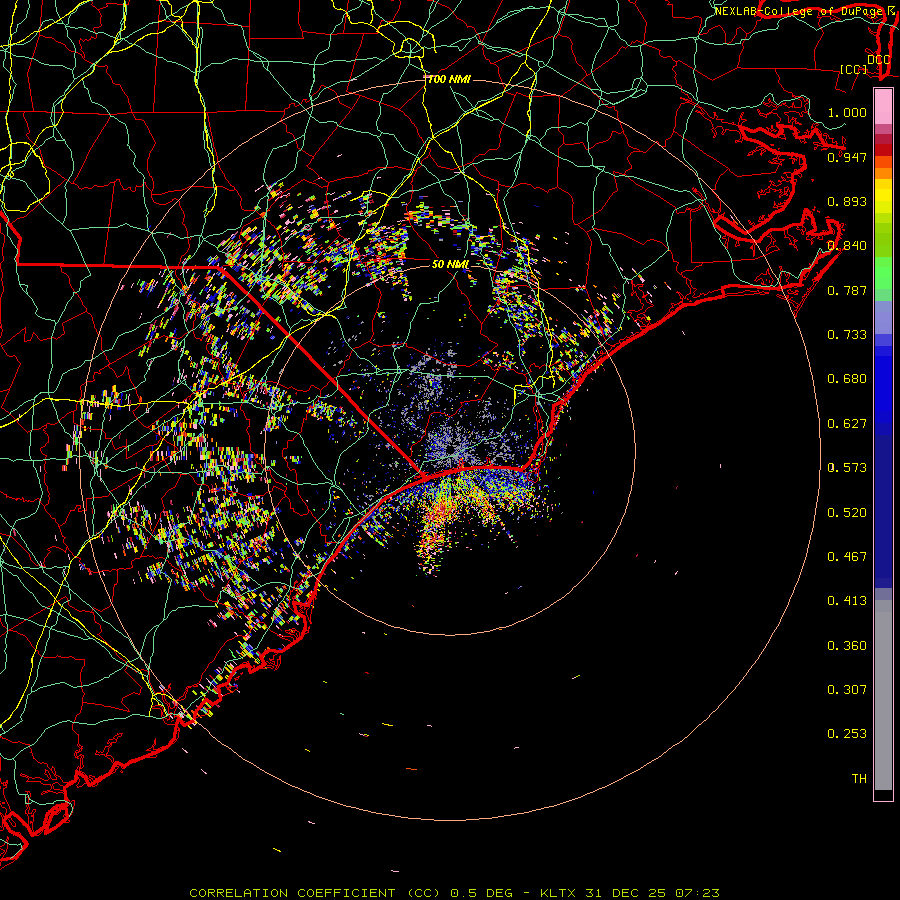Click the 07:23 timestamp
This screenshot has width=900, height=900.
697,893
